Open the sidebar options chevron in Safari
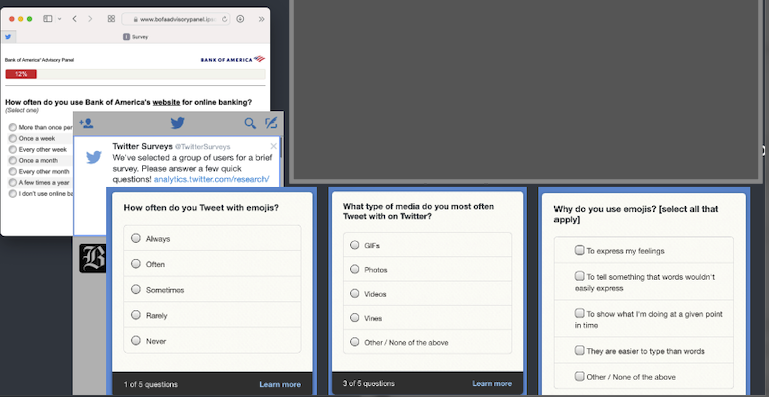 tap(59, 19)
